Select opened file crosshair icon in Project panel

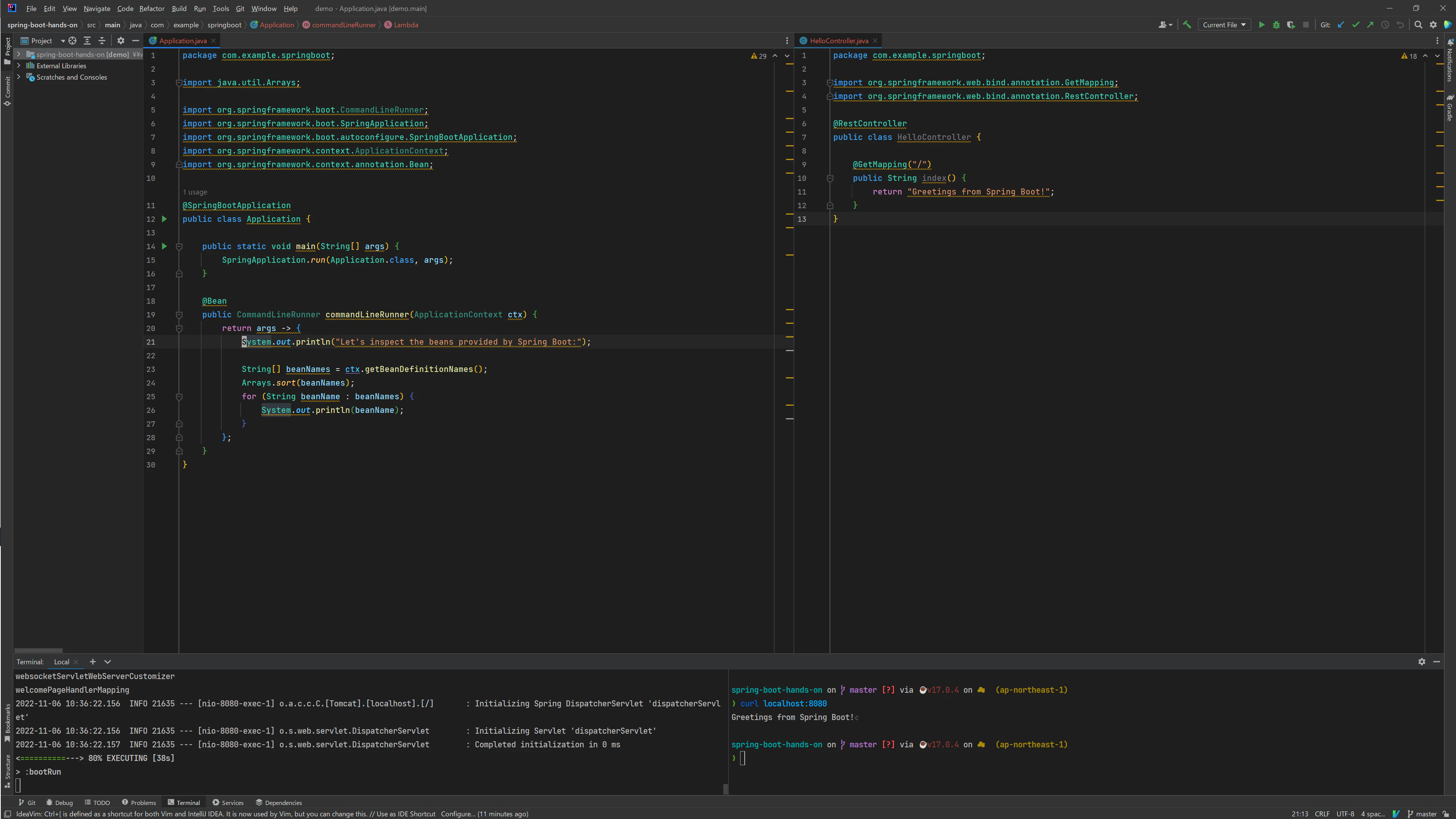point(72,41)
